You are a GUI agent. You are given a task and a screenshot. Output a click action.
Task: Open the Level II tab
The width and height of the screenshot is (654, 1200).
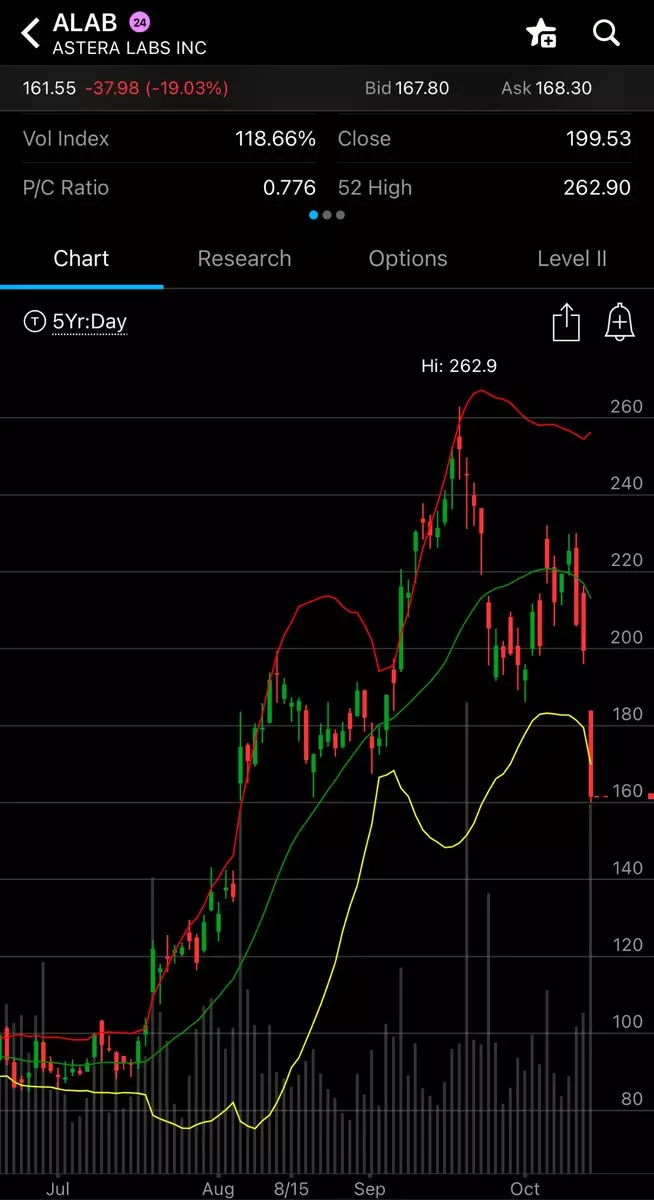click(x=572, y=258)
